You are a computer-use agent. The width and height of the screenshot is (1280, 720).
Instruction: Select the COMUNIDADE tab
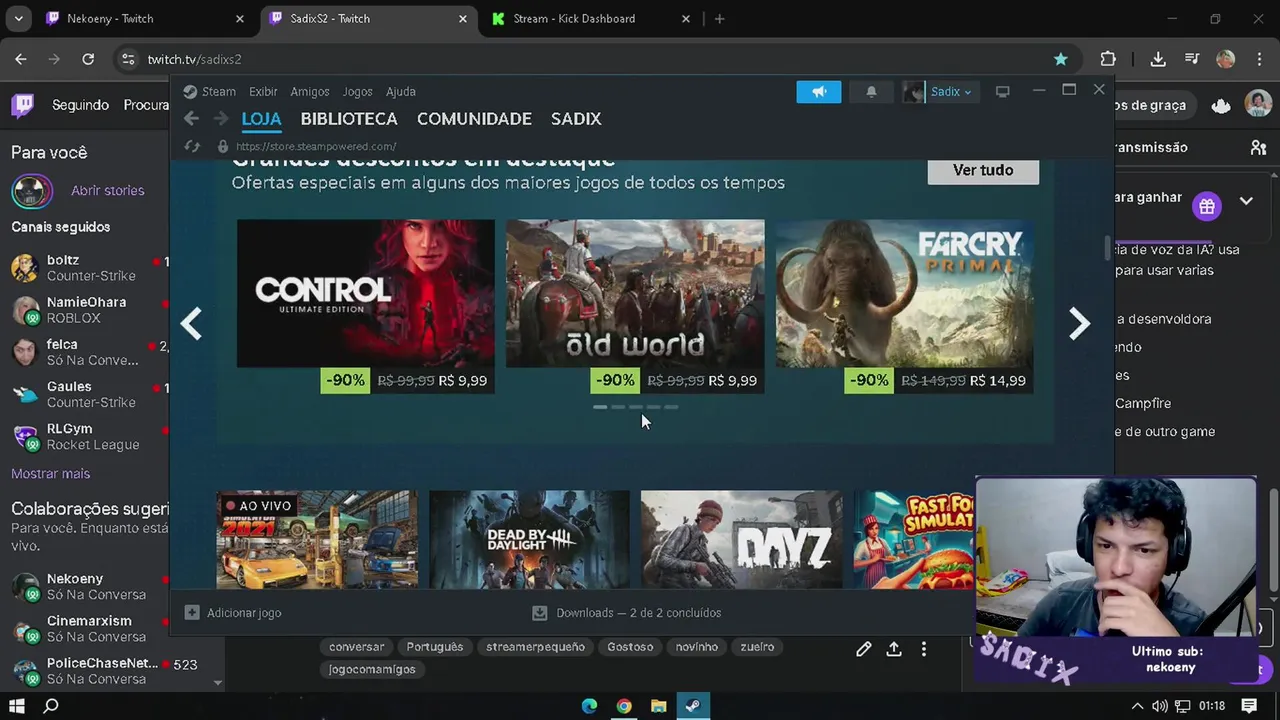click(474, 119)
